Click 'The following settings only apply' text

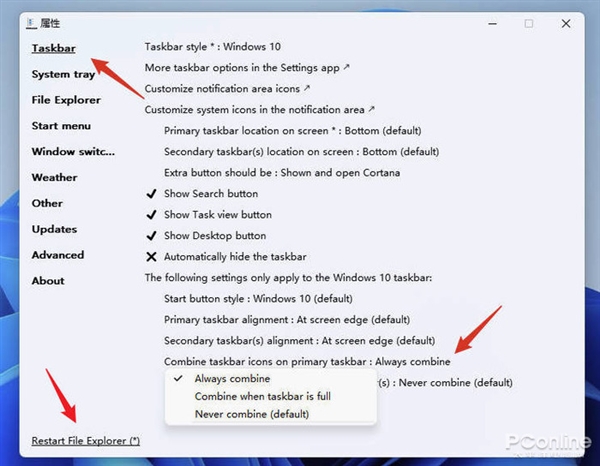coord(289,278)
